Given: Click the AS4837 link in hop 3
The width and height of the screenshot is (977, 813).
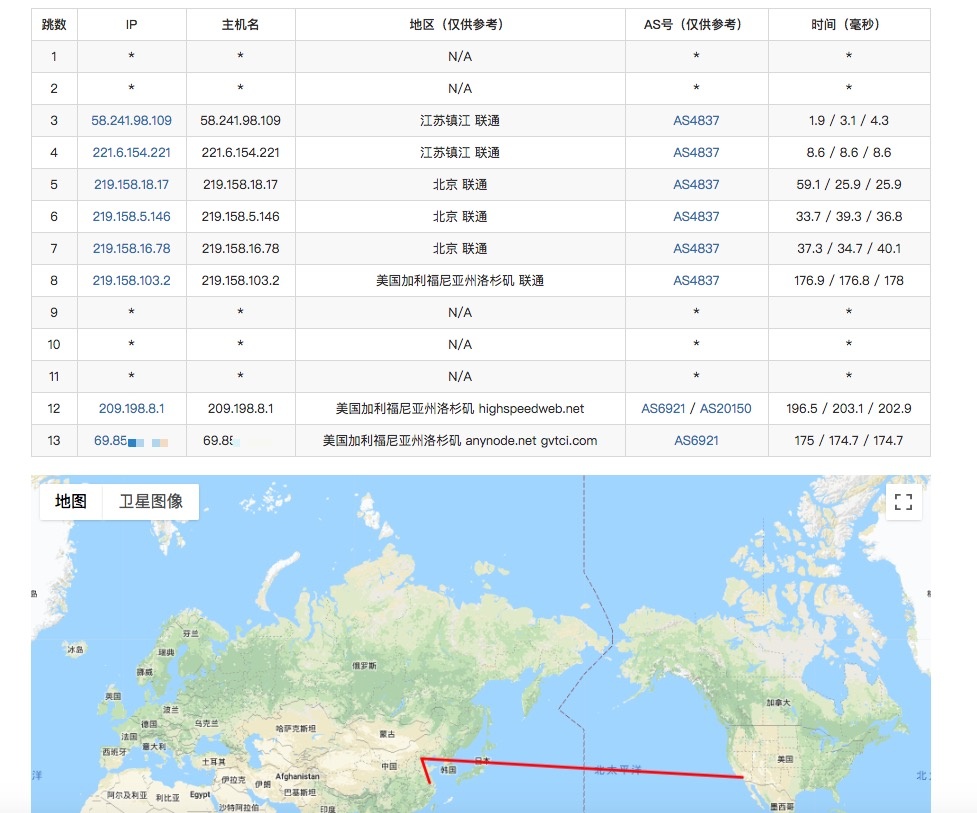Looking at the screenshot, I should [x=696, y=121].
